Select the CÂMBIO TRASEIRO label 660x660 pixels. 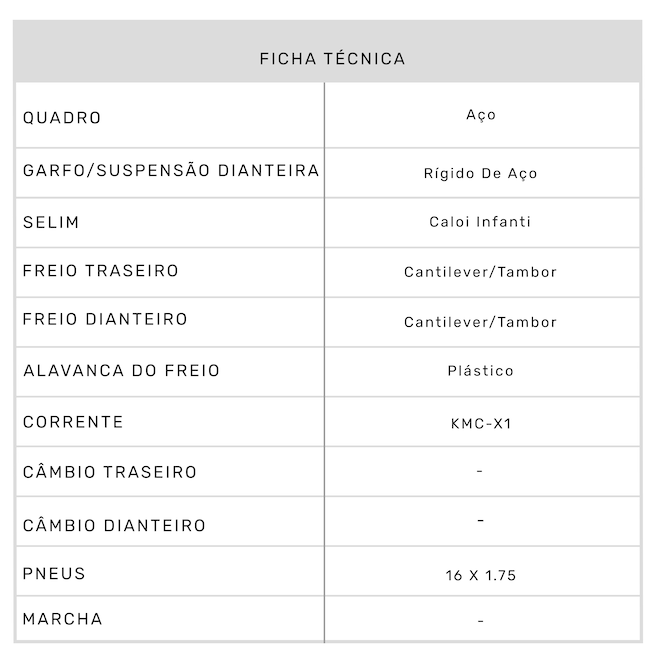point(110,472)
